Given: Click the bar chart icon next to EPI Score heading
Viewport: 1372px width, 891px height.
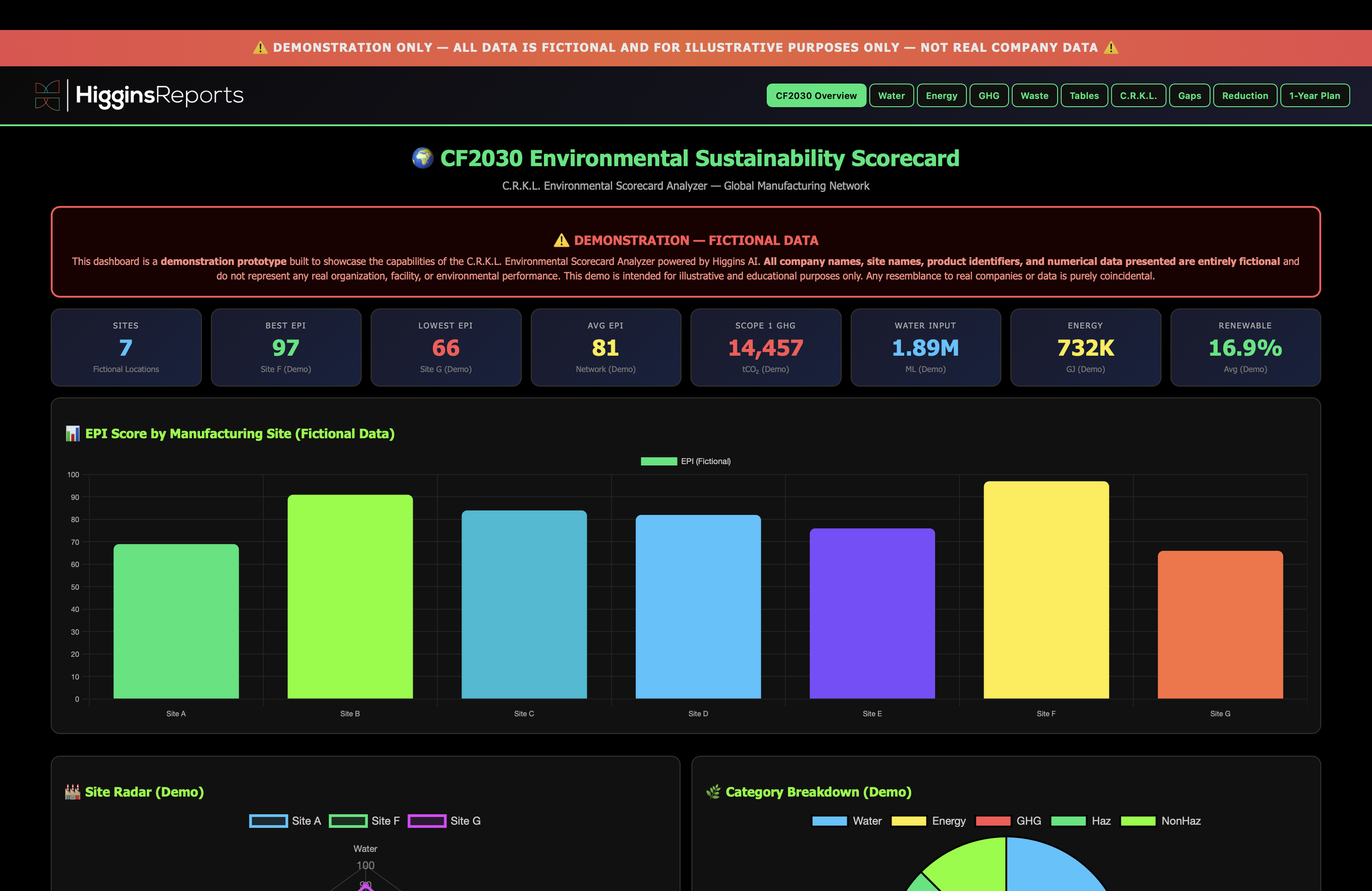Looking at the screenshot, I should pos(72,433).
